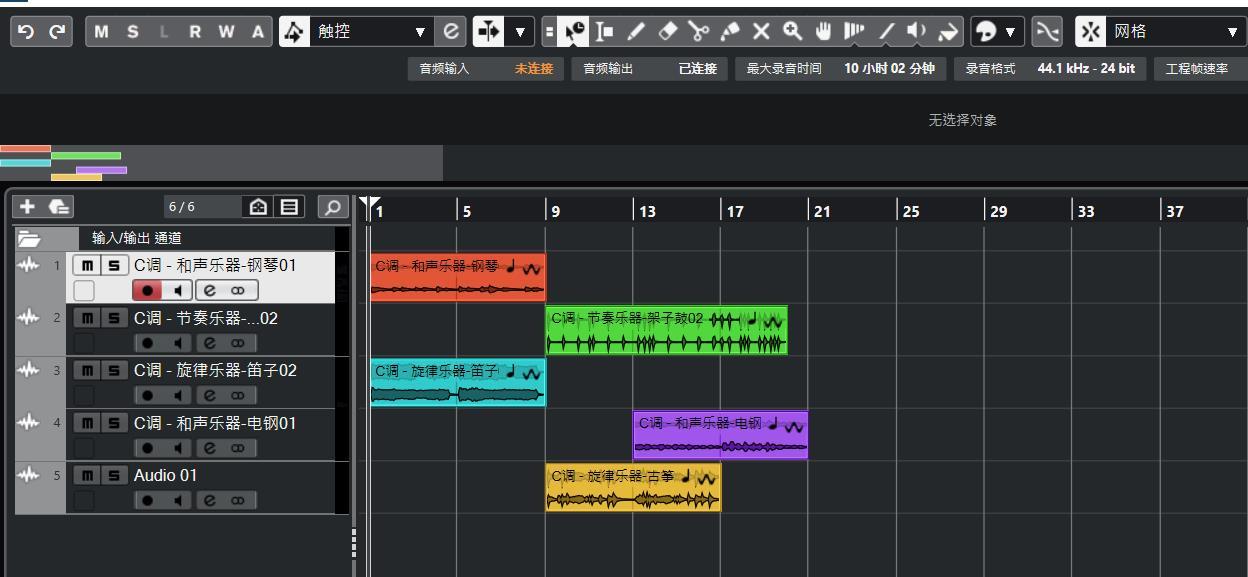
Task: Enable monitor on Audio 01 track
Action: pos(178,501)
